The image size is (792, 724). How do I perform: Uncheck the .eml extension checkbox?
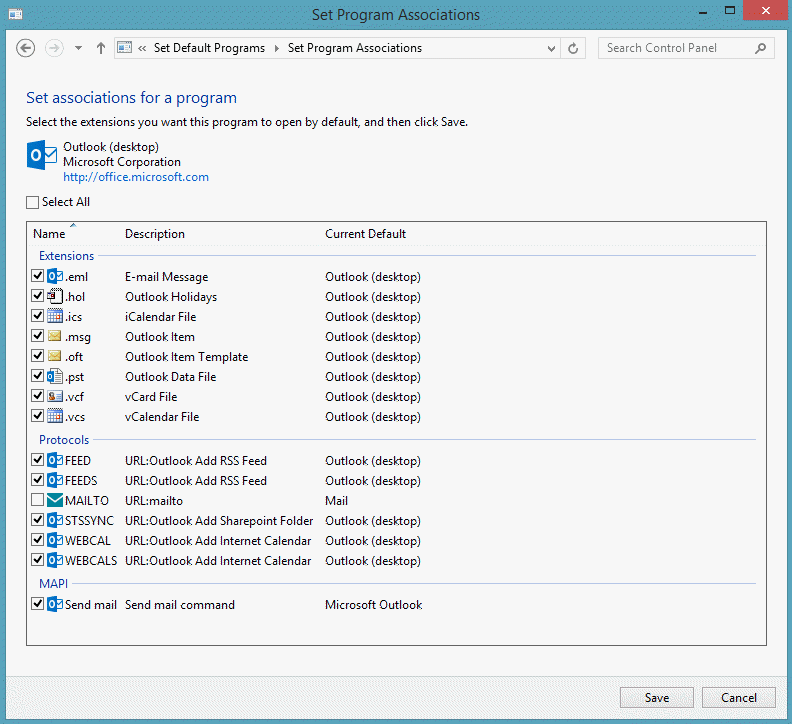37,276
